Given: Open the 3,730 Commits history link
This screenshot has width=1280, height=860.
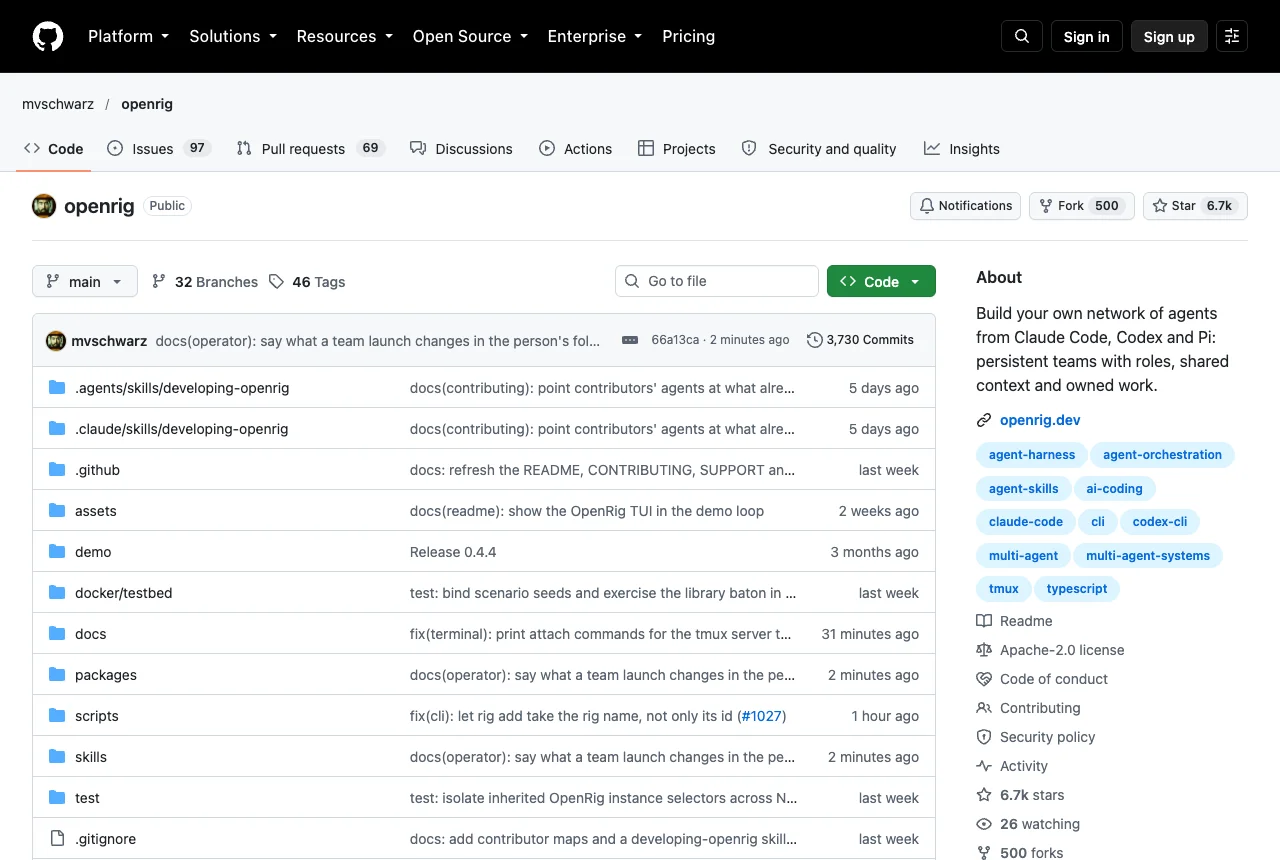Looking at the screenshot, I should pos(860,340).
